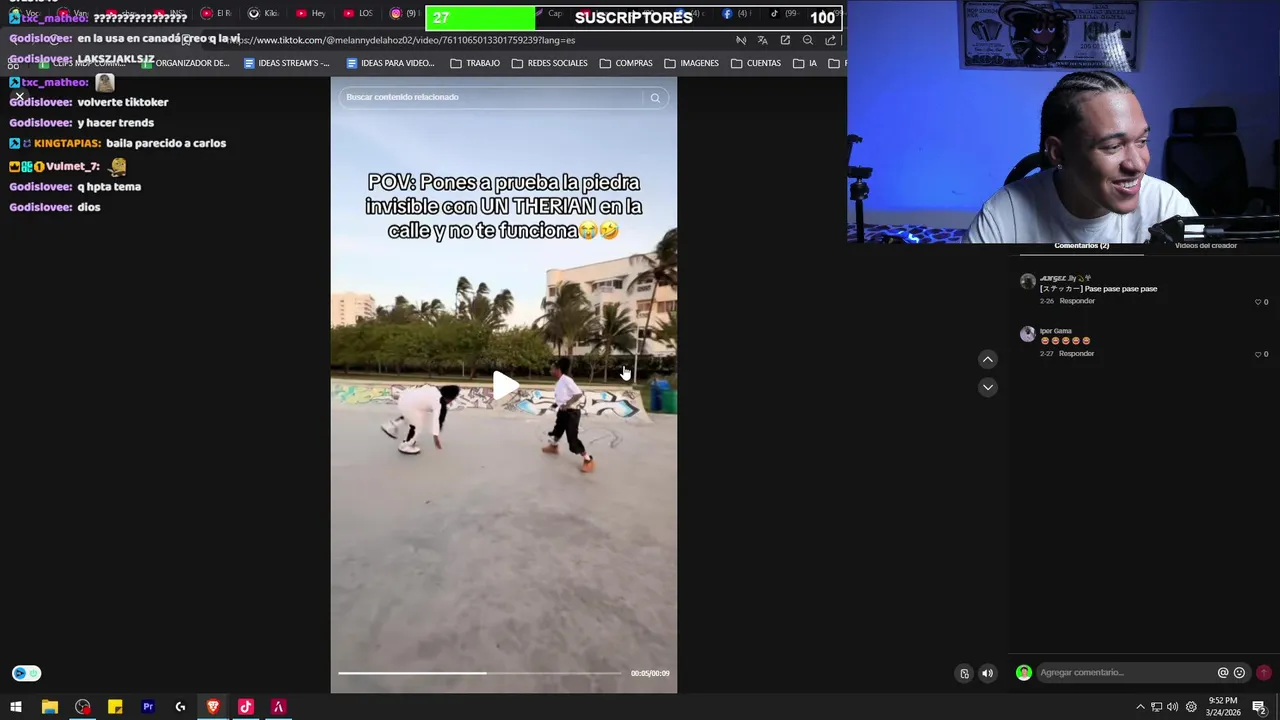The width and height of the screenshot is (1280, 720).
Task: Click the open-in-app icon in address bar
Action: [x=785, y=40]
